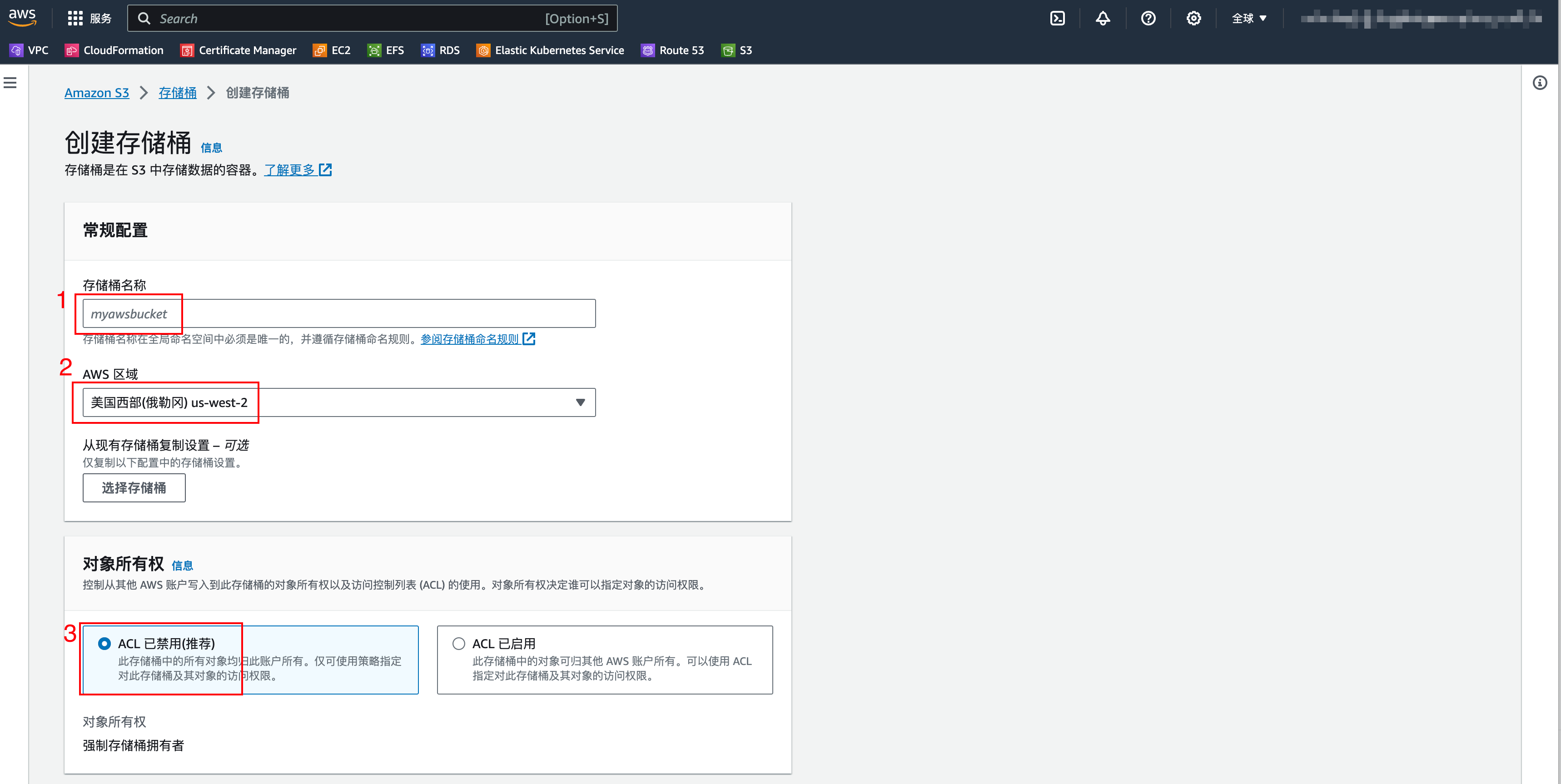The image size is (1561, 784).
Task: Follow the Amazon S3 breadcrumb link
Action: [97, 93]
